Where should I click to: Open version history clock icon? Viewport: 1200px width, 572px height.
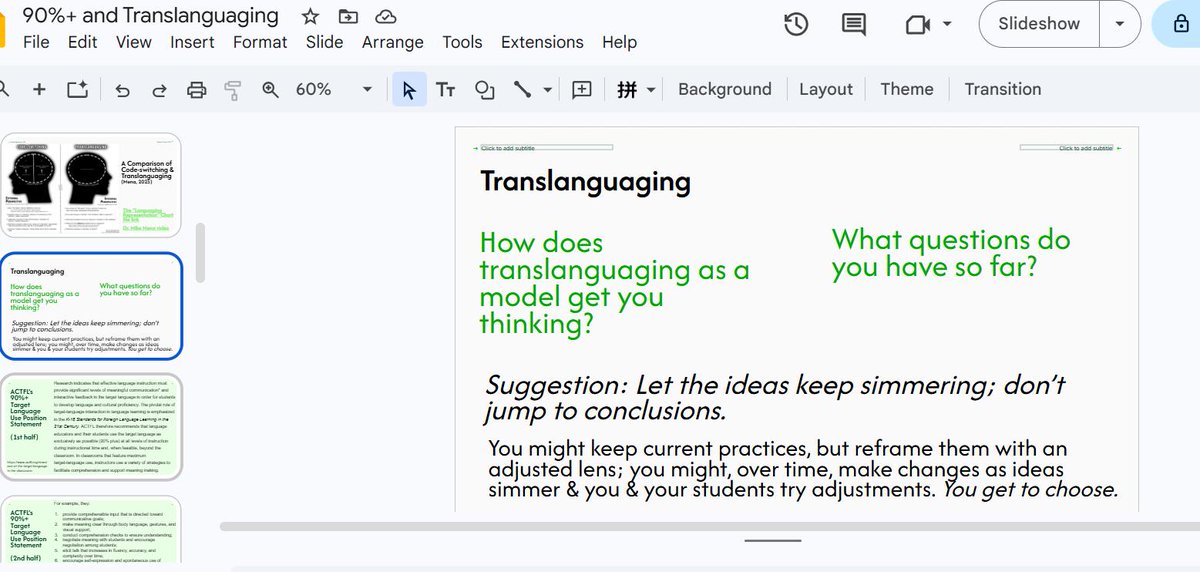[796, 25]
